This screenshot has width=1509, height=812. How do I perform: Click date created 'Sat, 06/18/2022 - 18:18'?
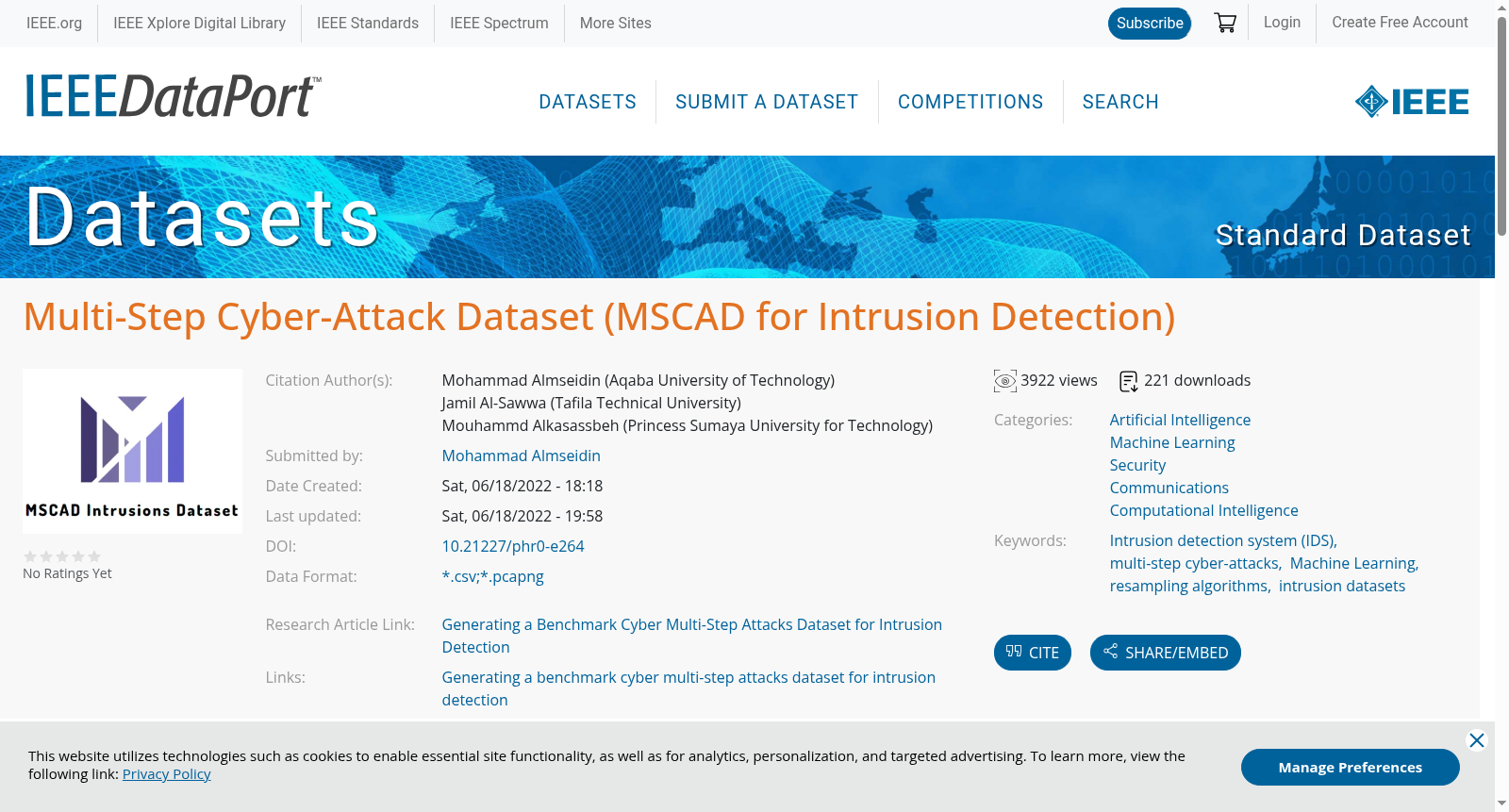(522, 486)
